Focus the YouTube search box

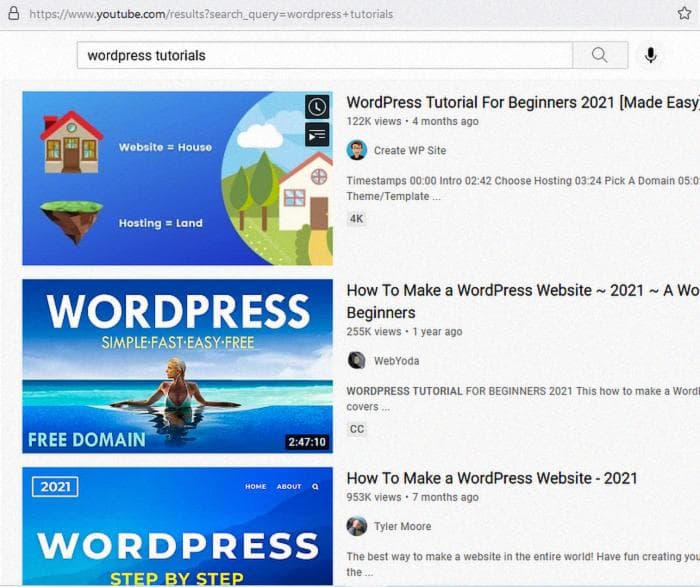tap(325, 55)
